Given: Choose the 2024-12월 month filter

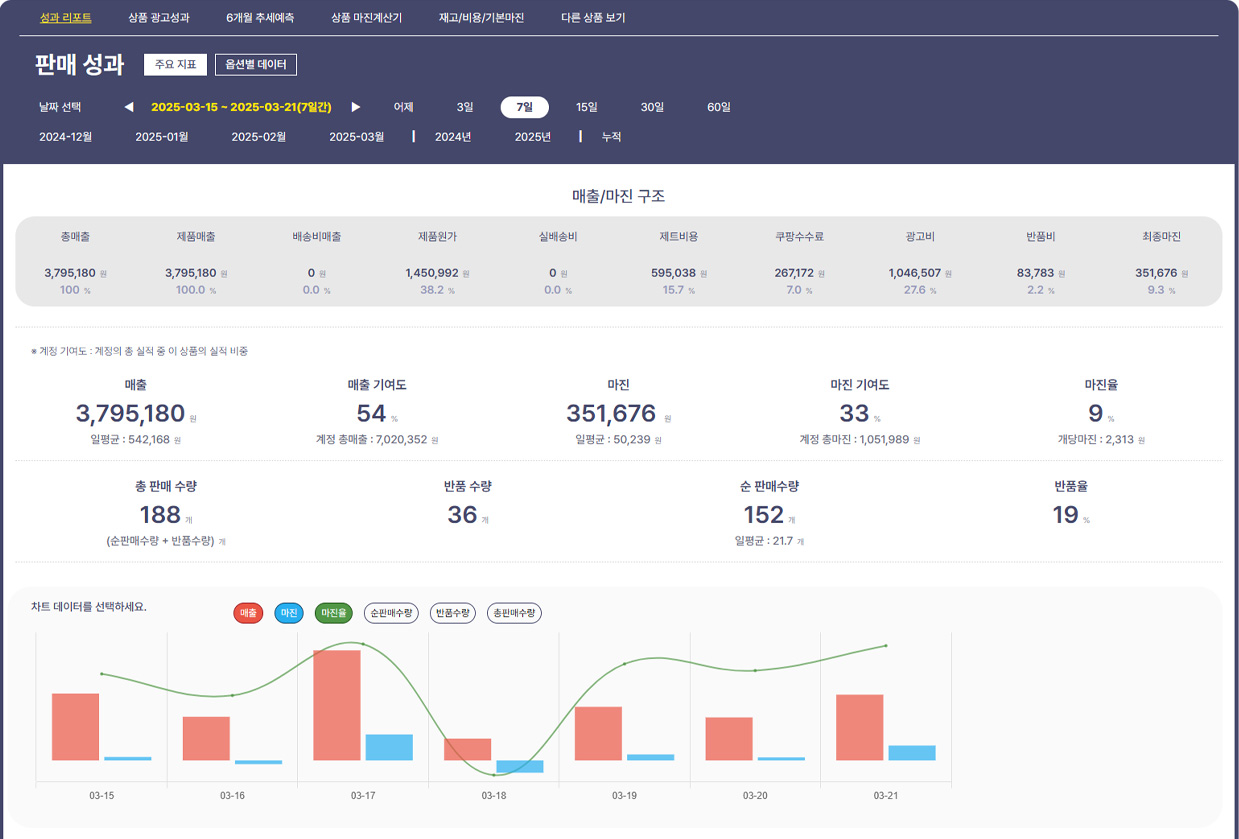Looking at the screenshot, I should pyautogui.click(x=66, y=137).
